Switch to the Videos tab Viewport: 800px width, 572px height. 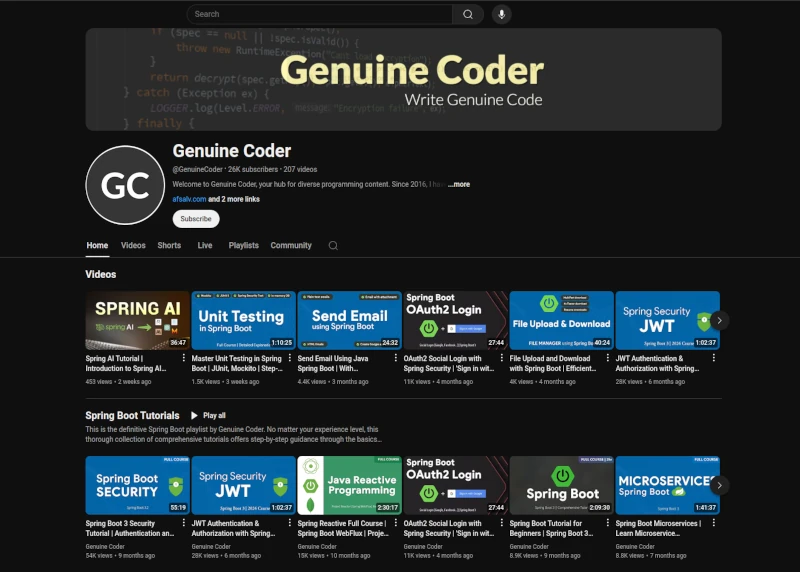(x=133, y=245)
